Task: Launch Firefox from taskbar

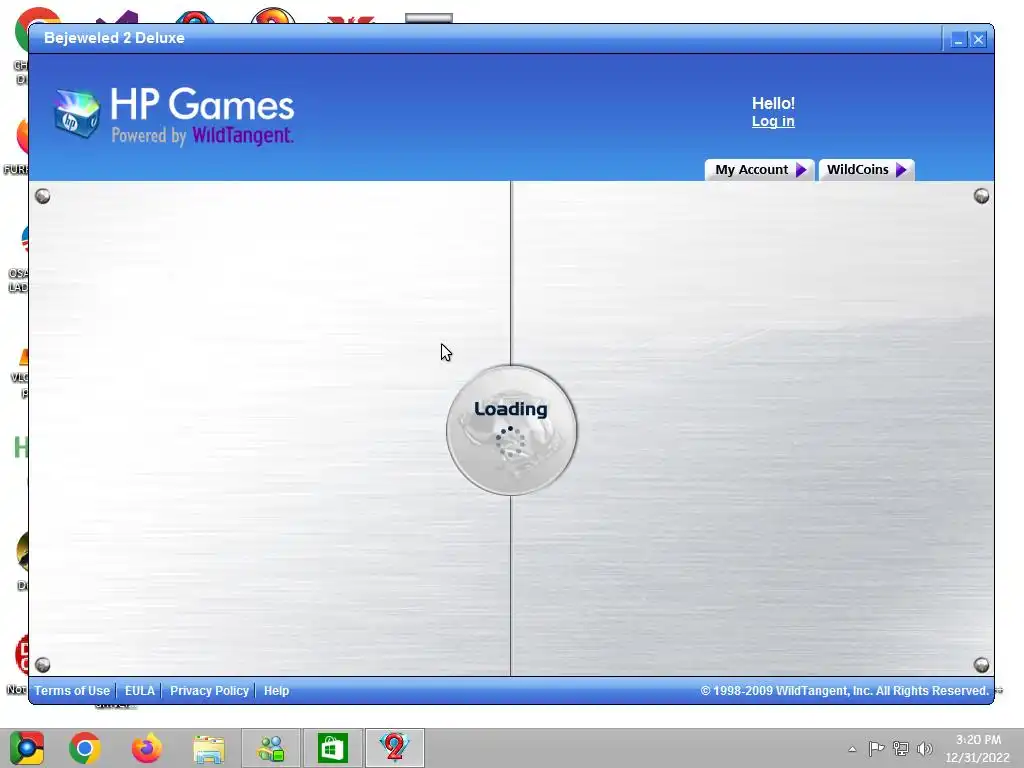Action: [146, 748]
